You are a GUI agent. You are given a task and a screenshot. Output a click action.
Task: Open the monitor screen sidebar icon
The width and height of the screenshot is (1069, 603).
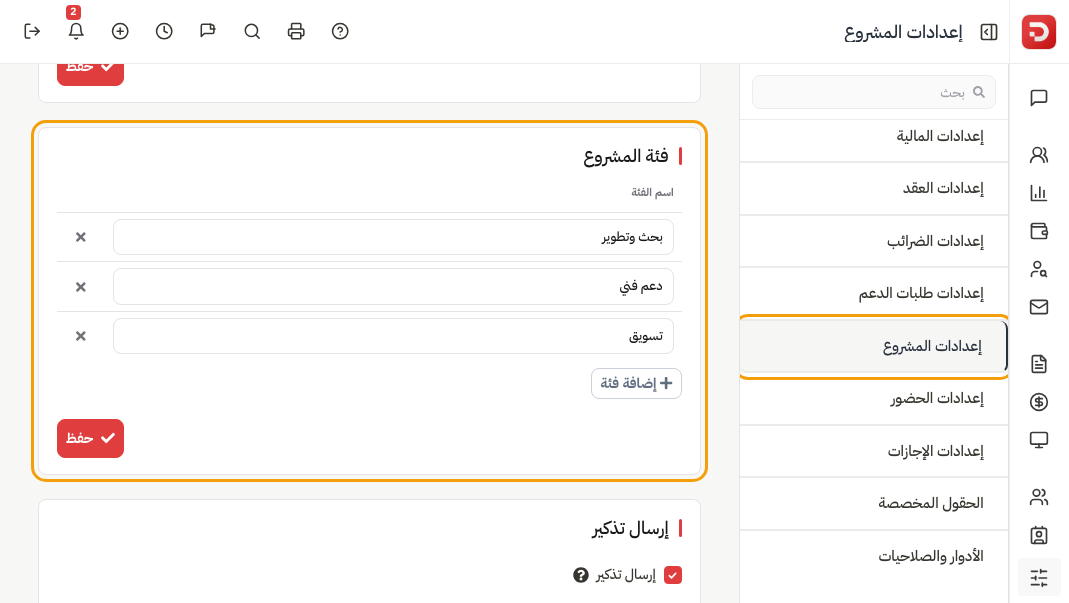tap(1039, 440)
